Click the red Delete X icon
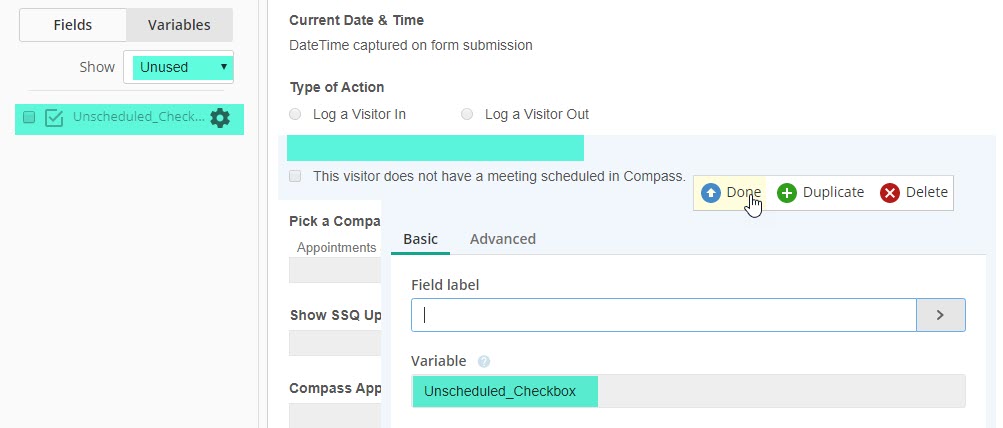The image size is (1003, 428). point(890,192)
